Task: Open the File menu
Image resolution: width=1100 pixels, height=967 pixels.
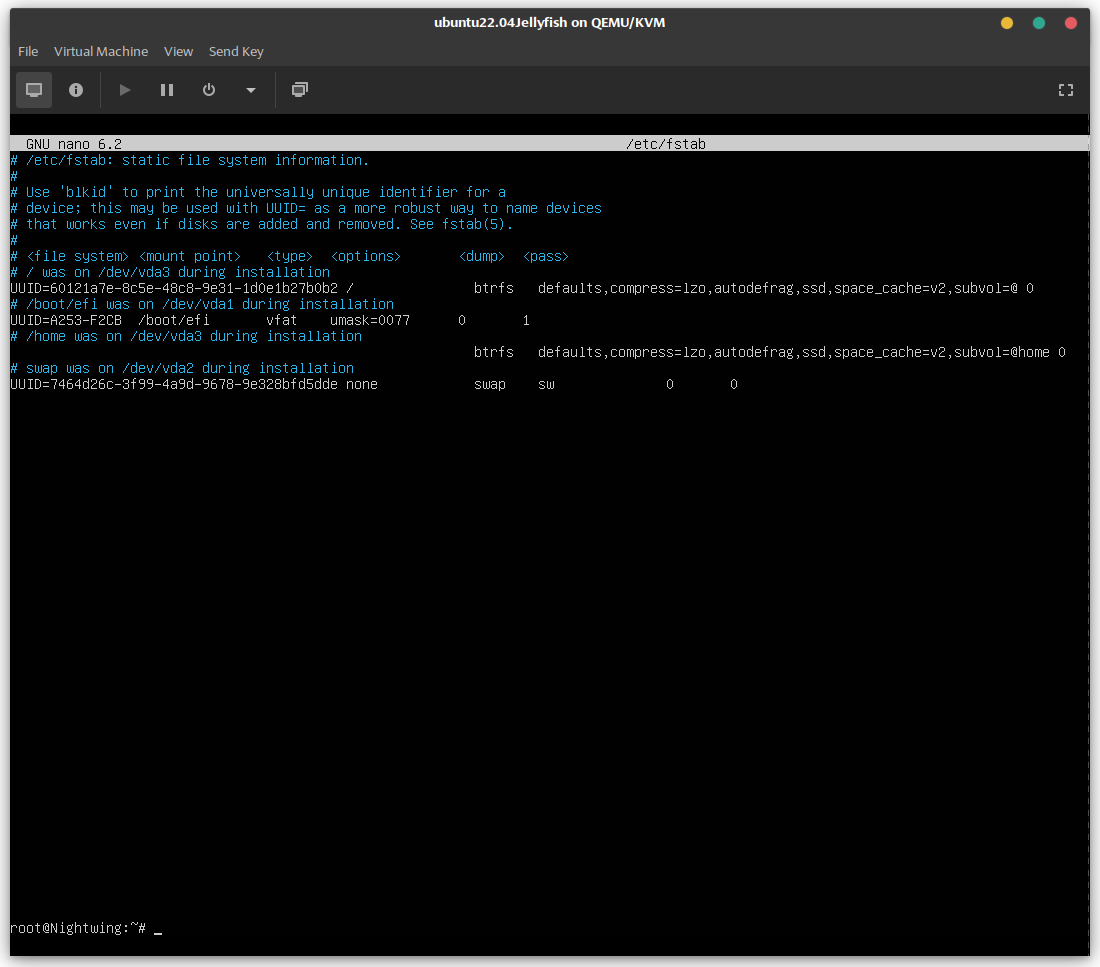Action: point(28,51)
